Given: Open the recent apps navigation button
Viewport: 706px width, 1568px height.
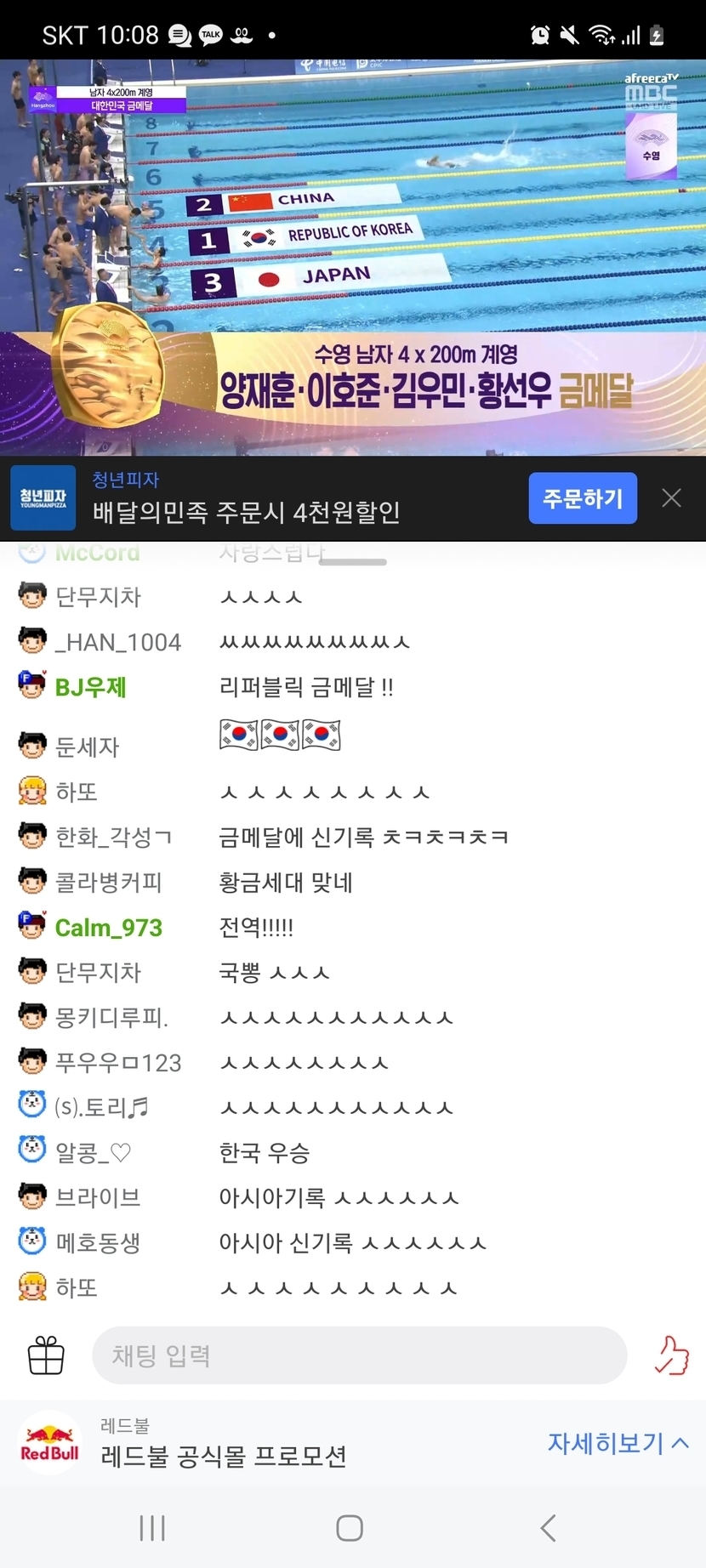Looking at the screenshot, I should [152, 1528].
